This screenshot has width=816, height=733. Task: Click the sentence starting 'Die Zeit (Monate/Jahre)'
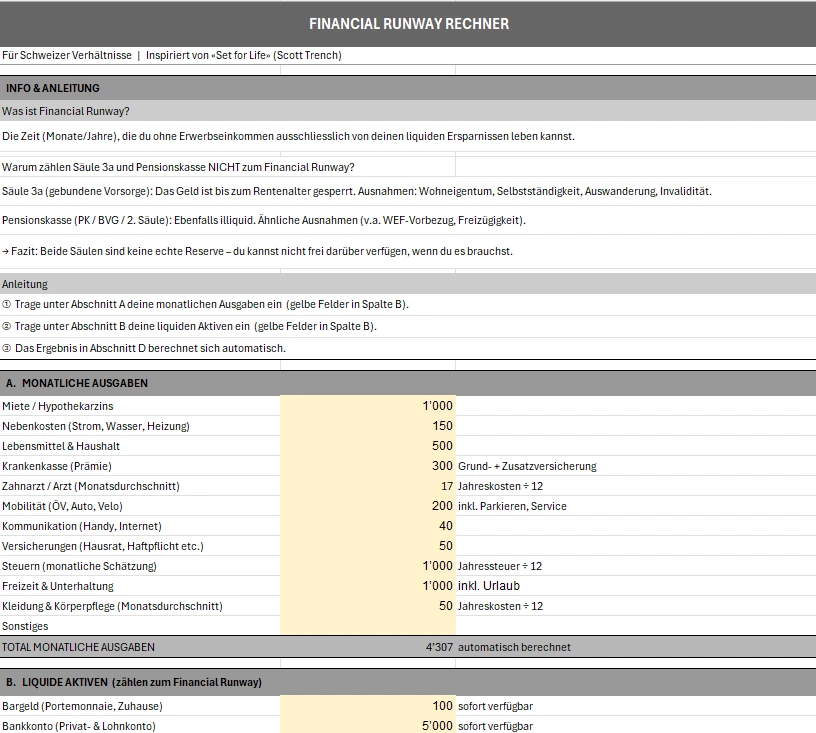288,136
